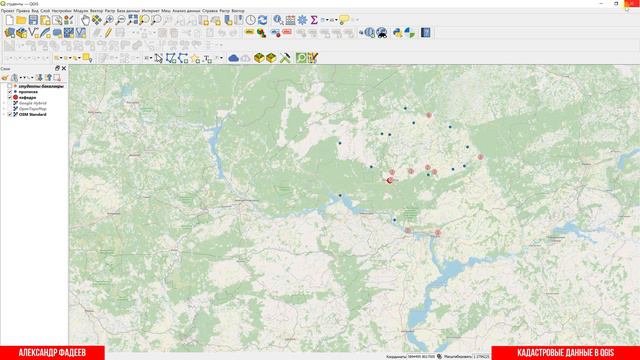This screenshot has width=640, height=360.
Task: Click the blue dot symbol of прописка layer
Action: click(x=16, y=92)
